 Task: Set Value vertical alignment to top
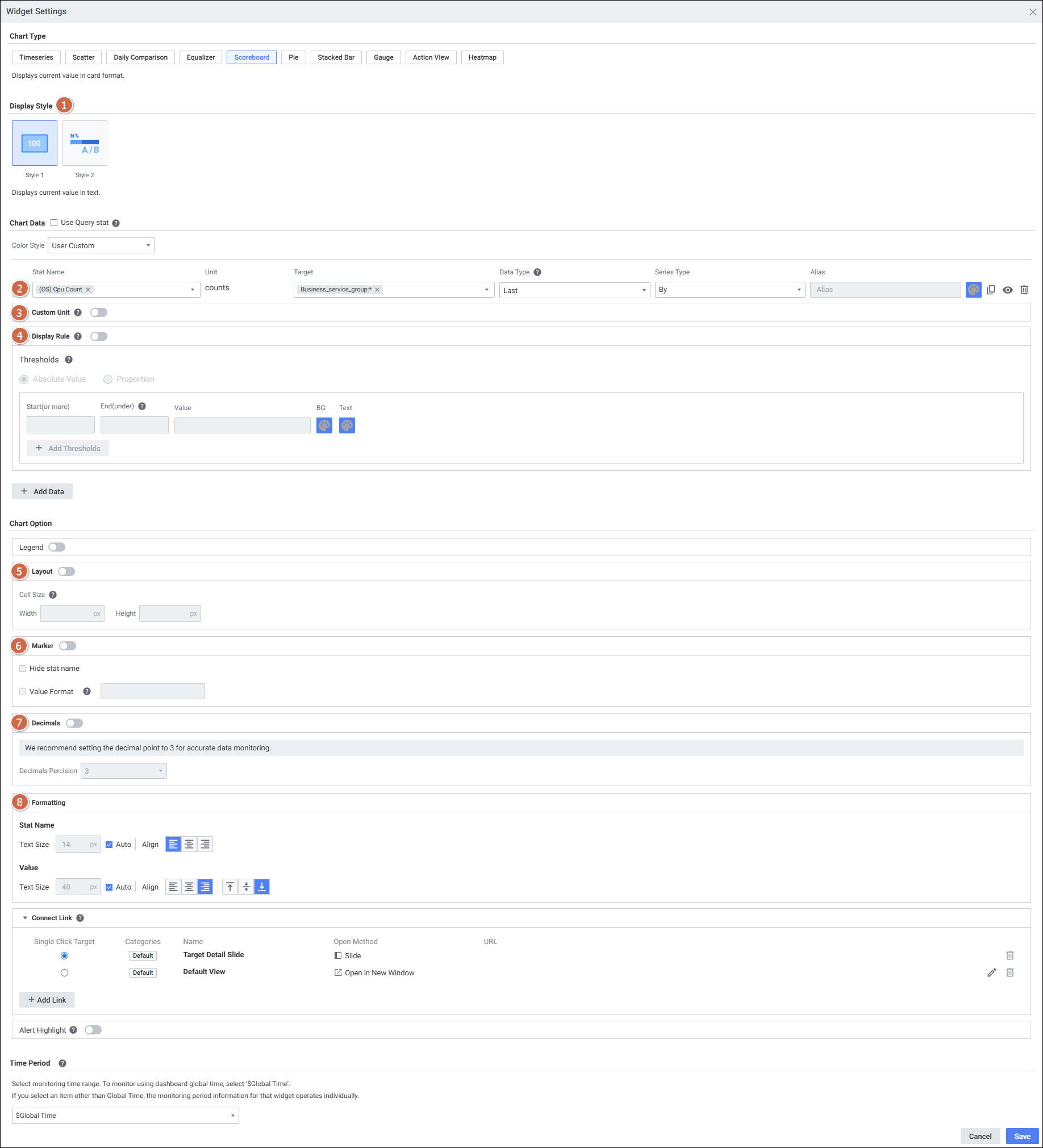(230, 887)
